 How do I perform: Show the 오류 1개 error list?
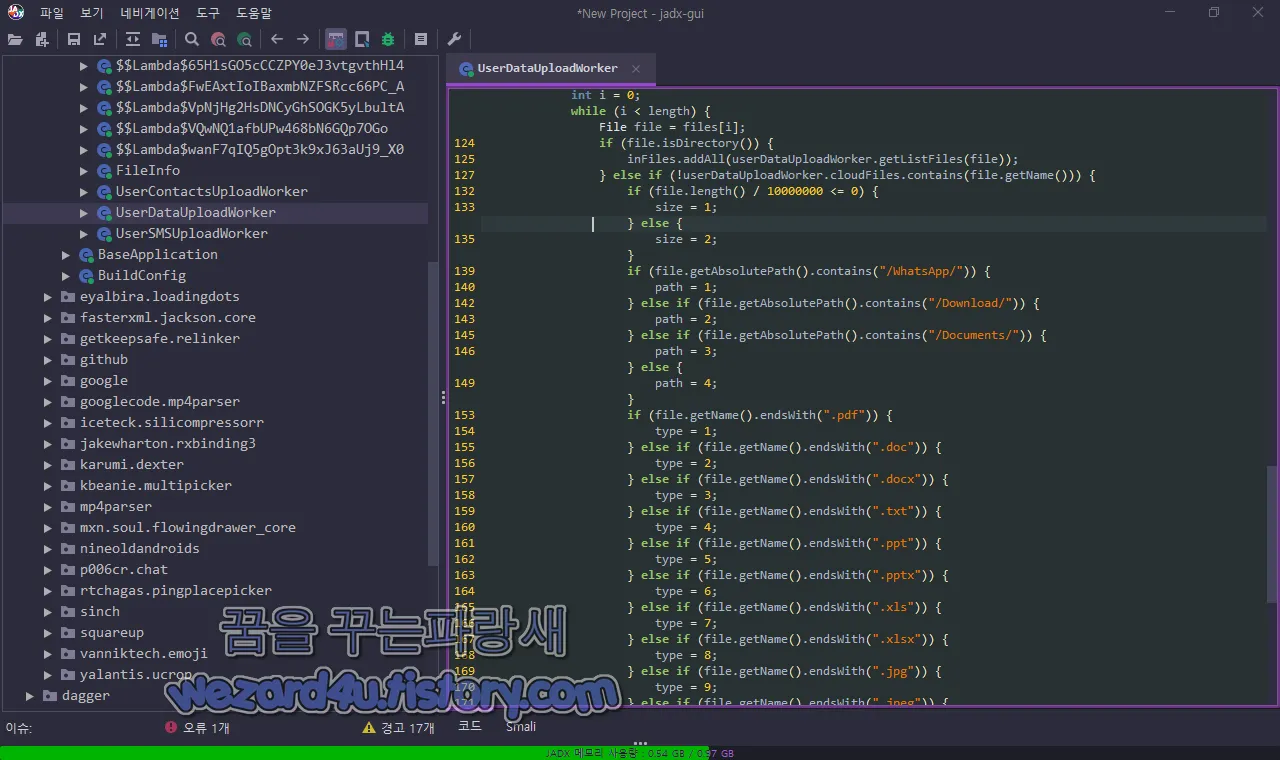point(206,728)
